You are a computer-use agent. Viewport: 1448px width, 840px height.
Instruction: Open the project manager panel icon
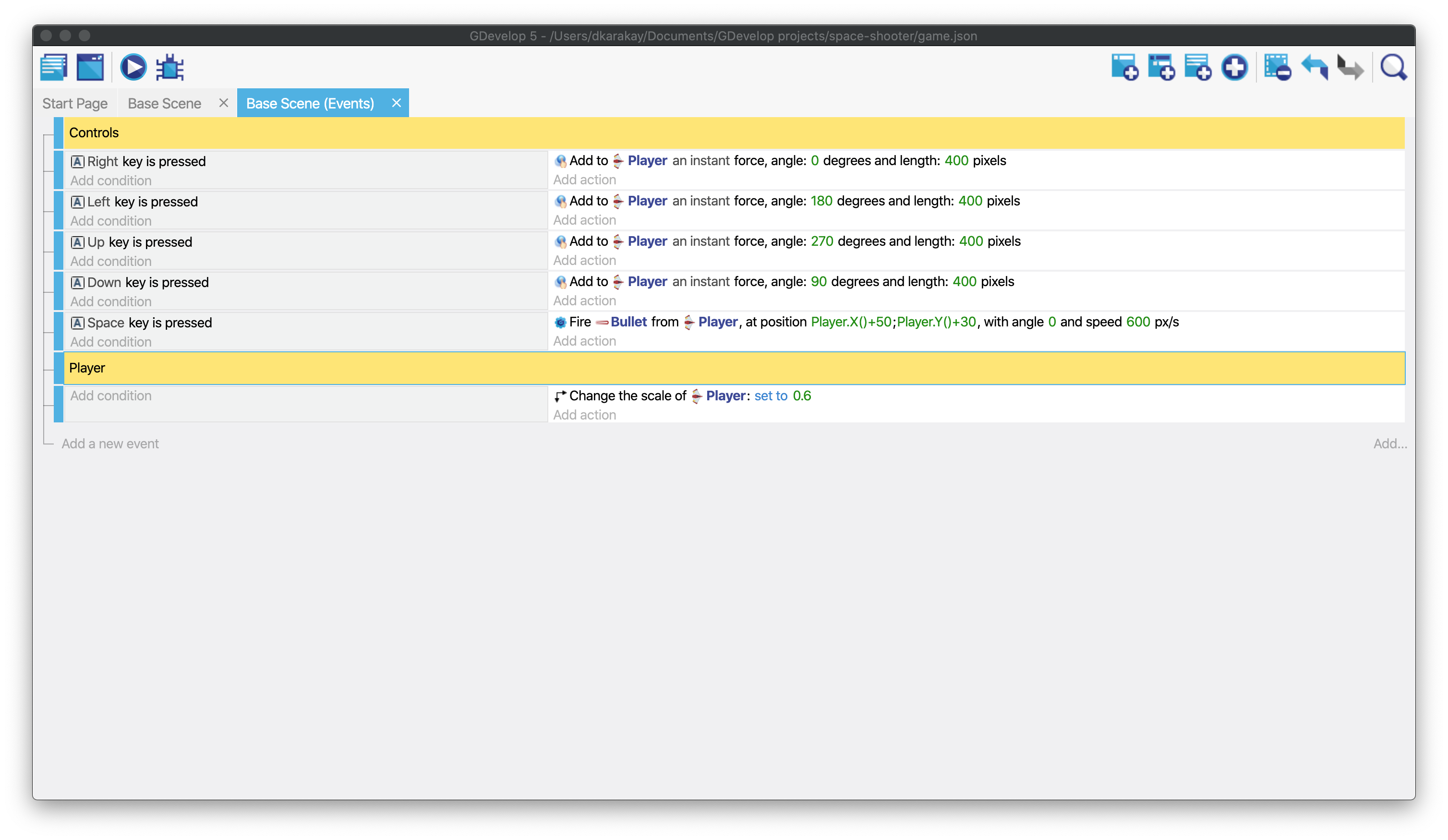(54, 68)
